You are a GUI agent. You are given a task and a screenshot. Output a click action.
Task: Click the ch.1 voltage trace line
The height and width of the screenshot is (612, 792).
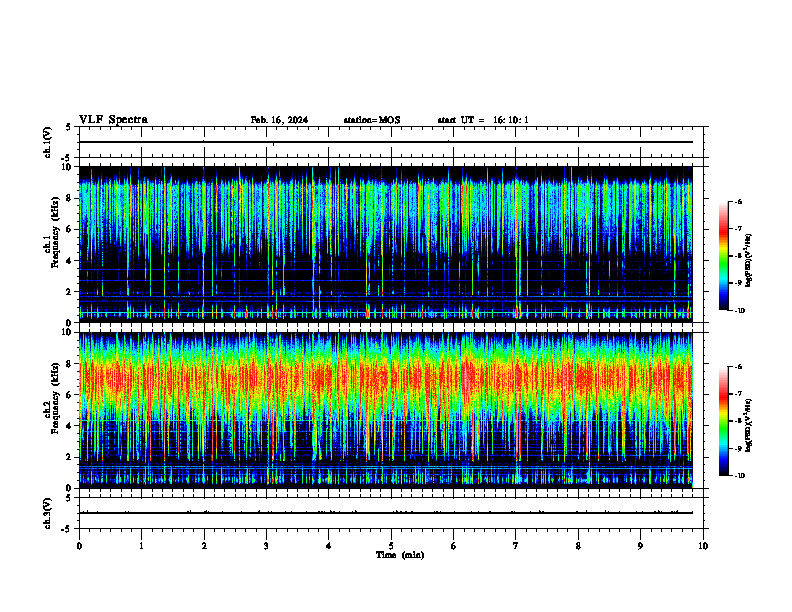pyautogui.click(x=386, y=142)
